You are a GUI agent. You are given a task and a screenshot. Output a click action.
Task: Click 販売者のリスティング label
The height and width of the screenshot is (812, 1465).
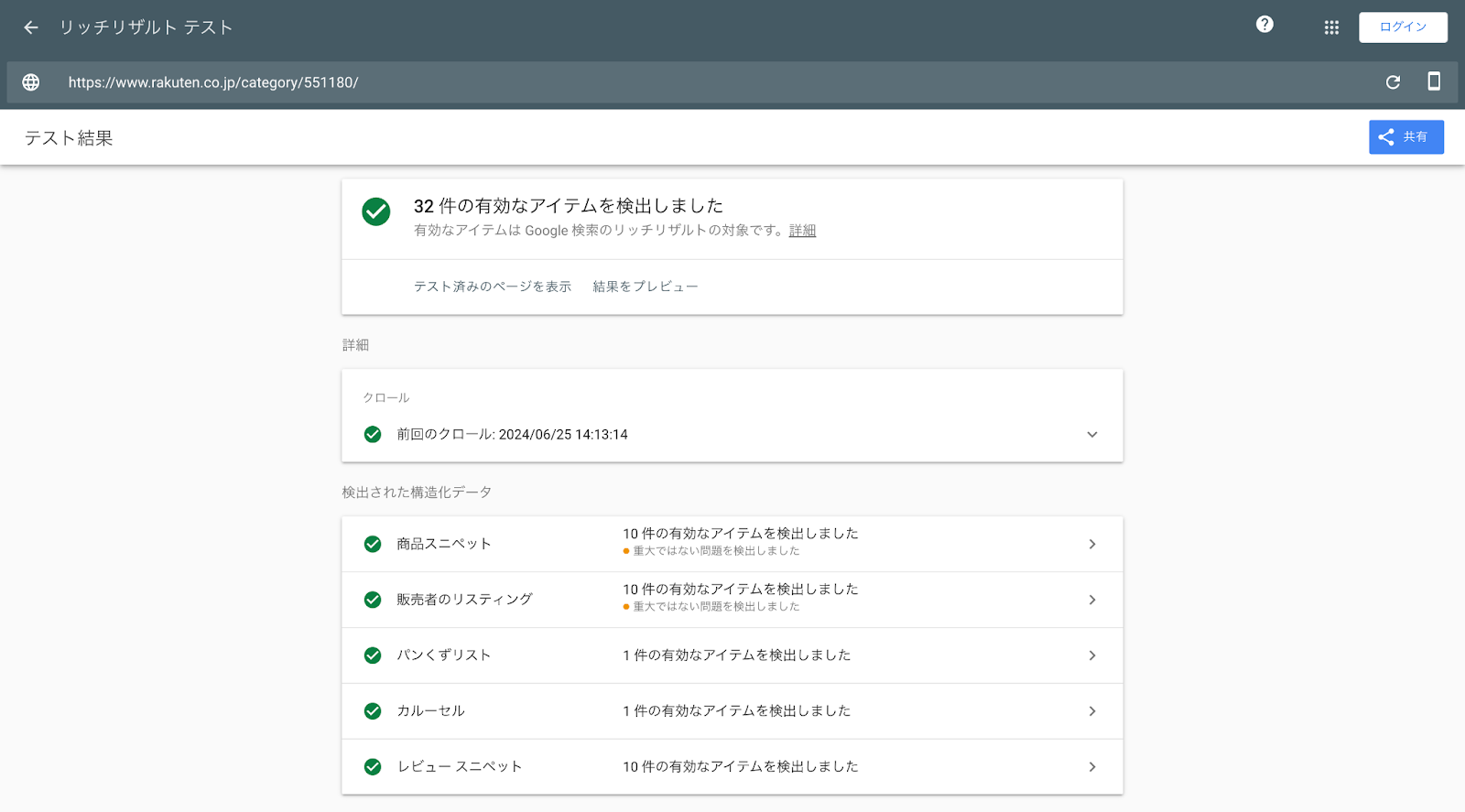coord(464,600)
